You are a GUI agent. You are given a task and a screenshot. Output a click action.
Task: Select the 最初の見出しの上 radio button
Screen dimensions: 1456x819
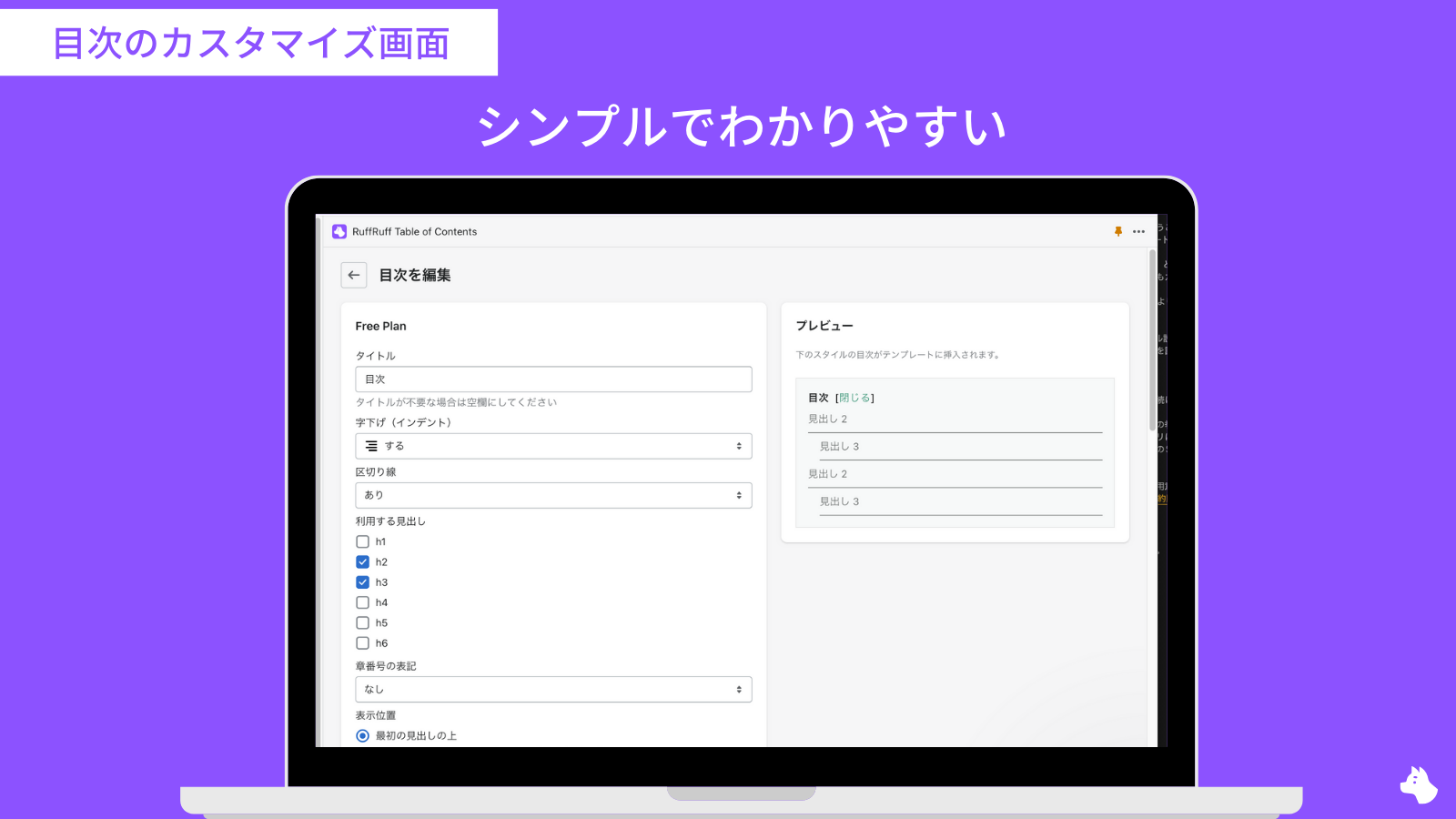pyautogui.click(x=362, y=736)
